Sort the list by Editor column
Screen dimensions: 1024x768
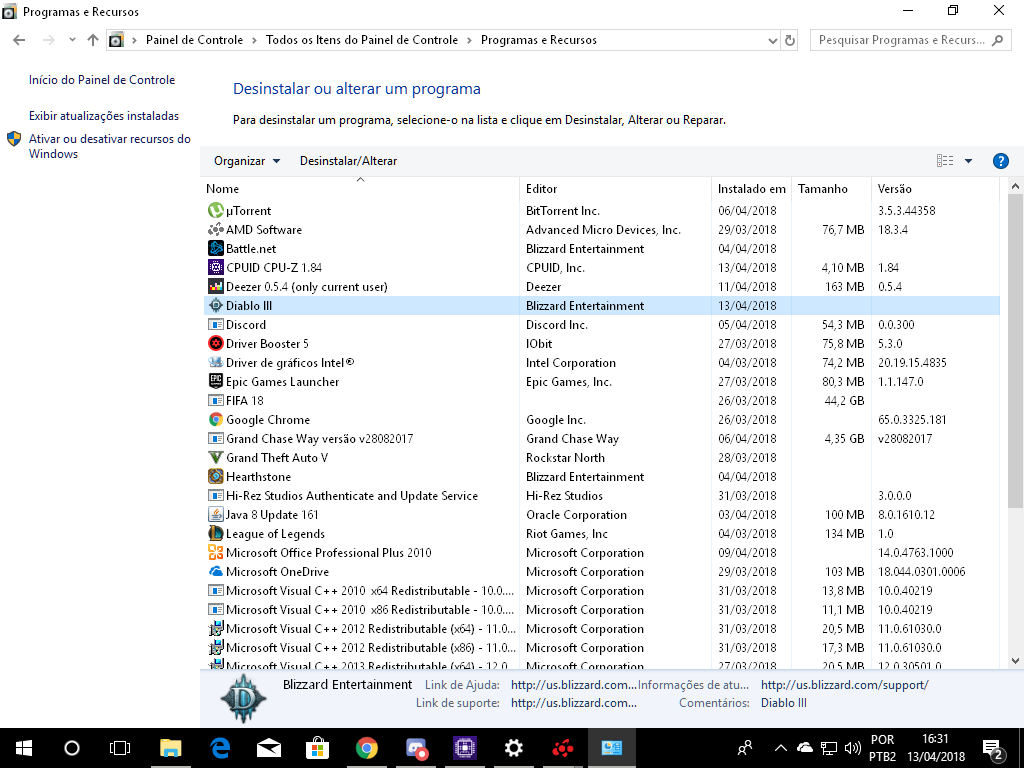[615, 188]
